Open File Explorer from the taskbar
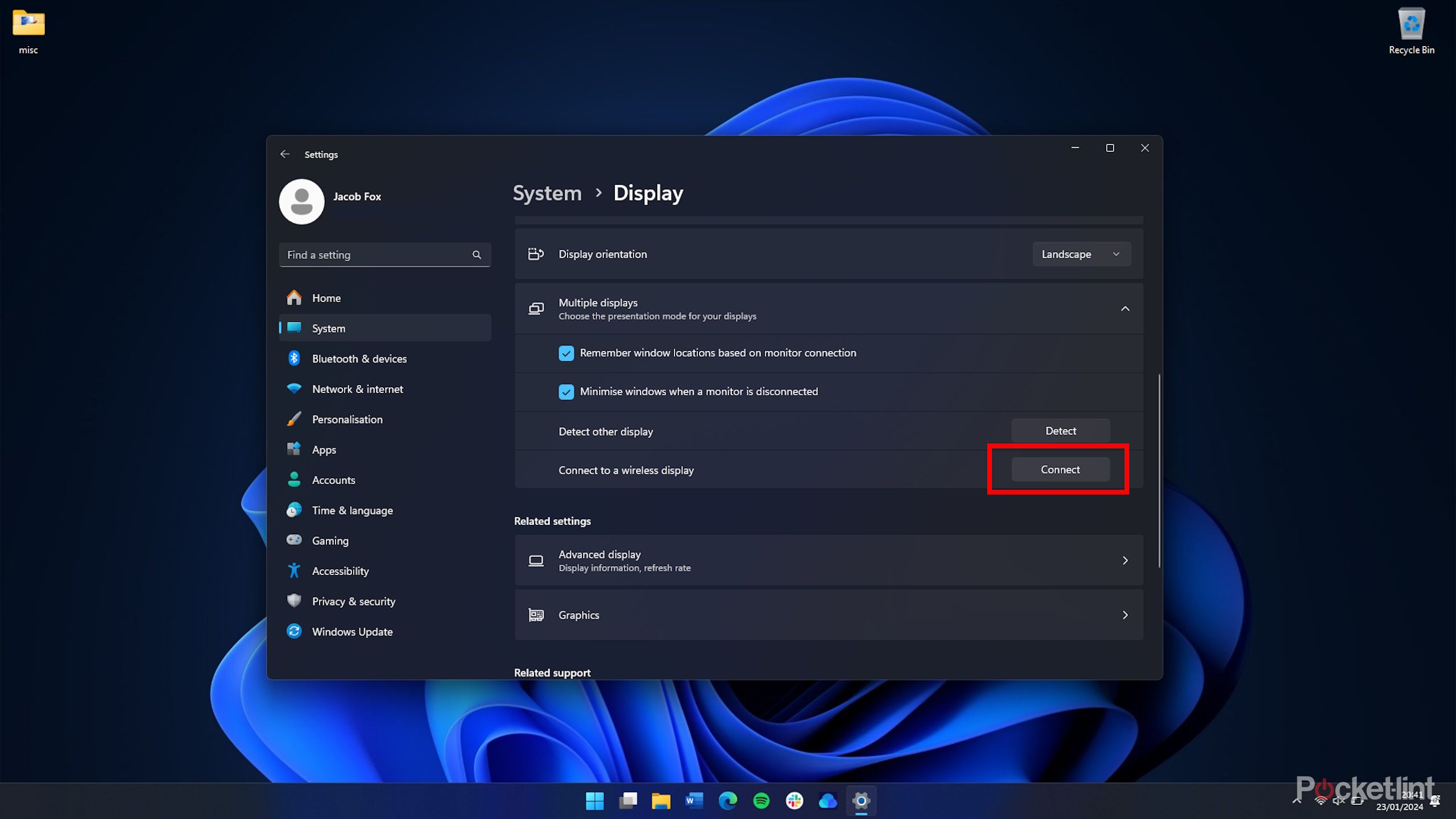Viewport: 1456px width, 819px height. point(661,801)
